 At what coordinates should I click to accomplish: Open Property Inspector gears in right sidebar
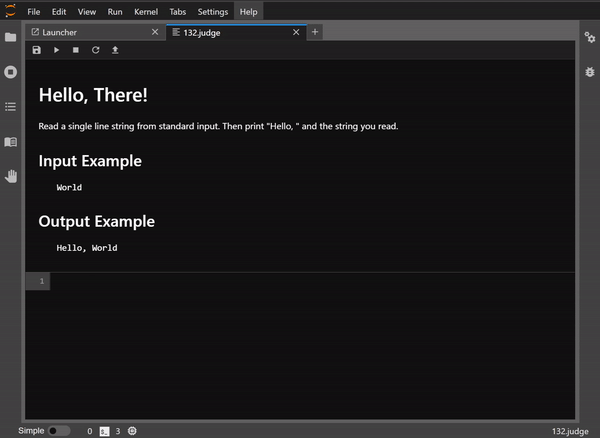(x=589, y=37)
